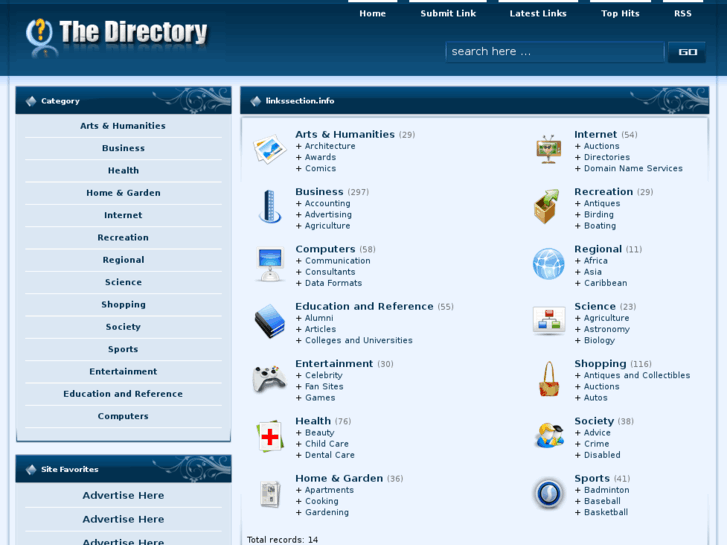Open the Fan Sites subcategory link
Viewport: 727px width, 545px height.
coord(324,386)
